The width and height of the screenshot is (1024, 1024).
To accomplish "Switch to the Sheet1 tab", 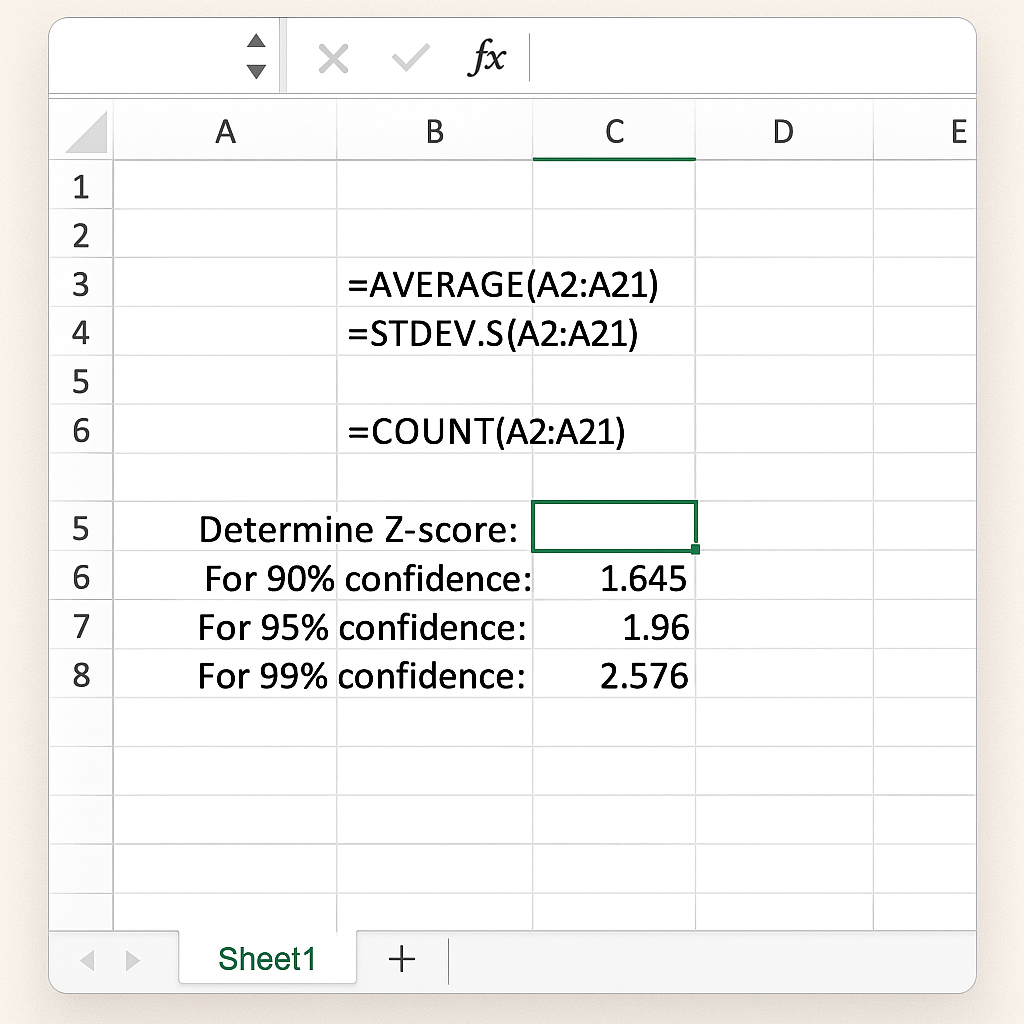I will pyautogui.click(x=267, y=960).
